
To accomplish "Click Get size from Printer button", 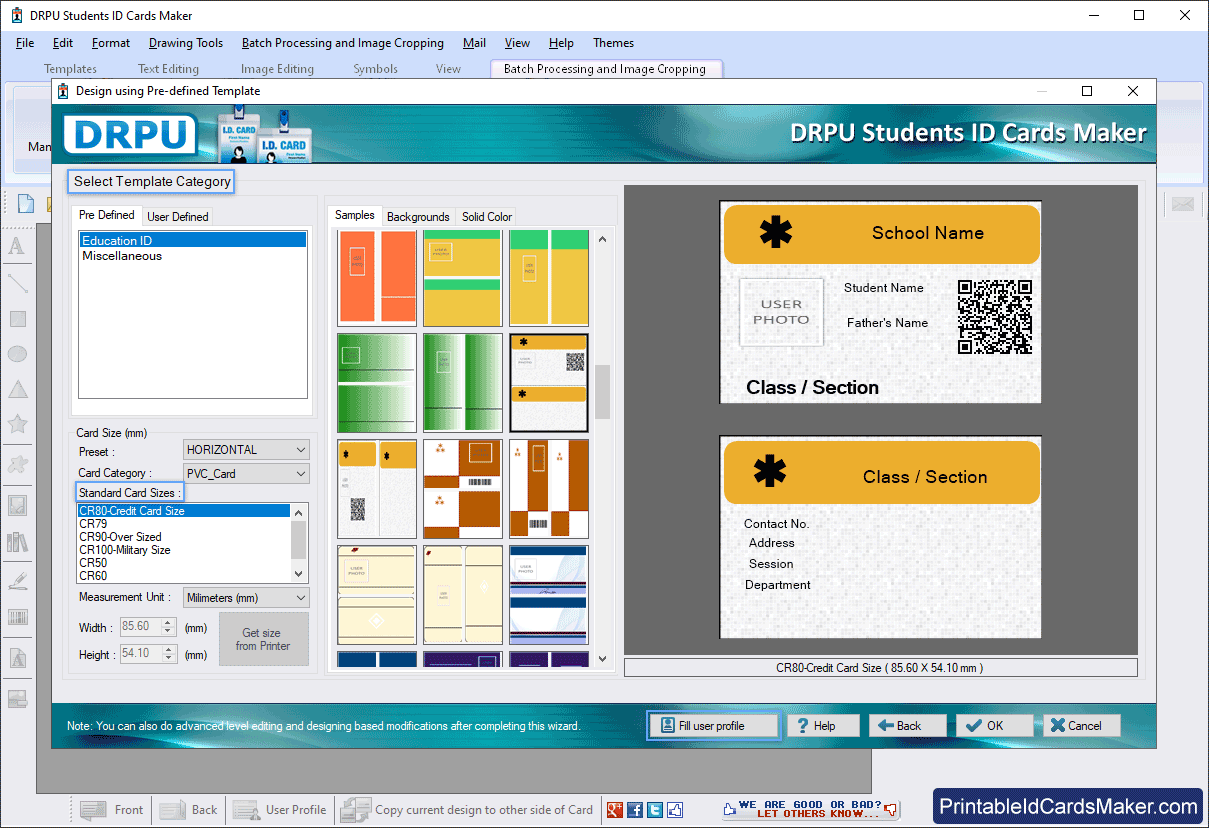I will click(263, 640).
